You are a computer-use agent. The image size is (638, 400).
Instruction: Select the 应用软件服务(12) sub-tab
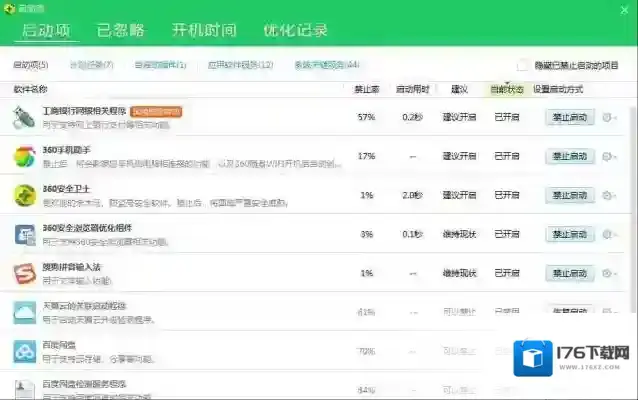pos(240,65)
